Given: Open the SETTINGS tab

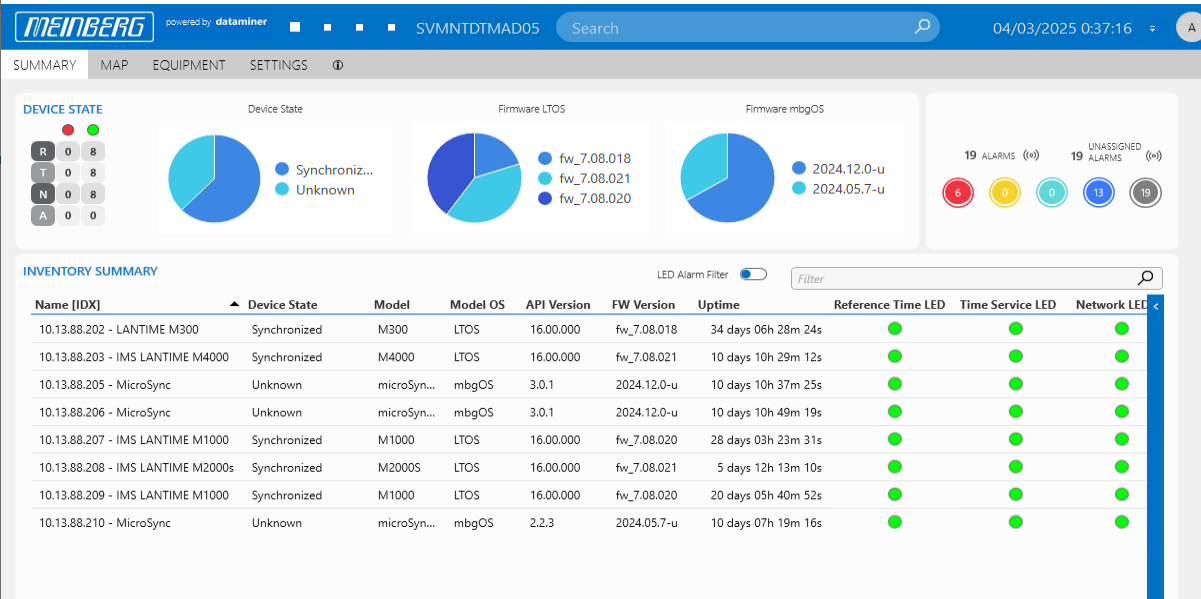Looking at the screenshot, I should click(278, 65).
